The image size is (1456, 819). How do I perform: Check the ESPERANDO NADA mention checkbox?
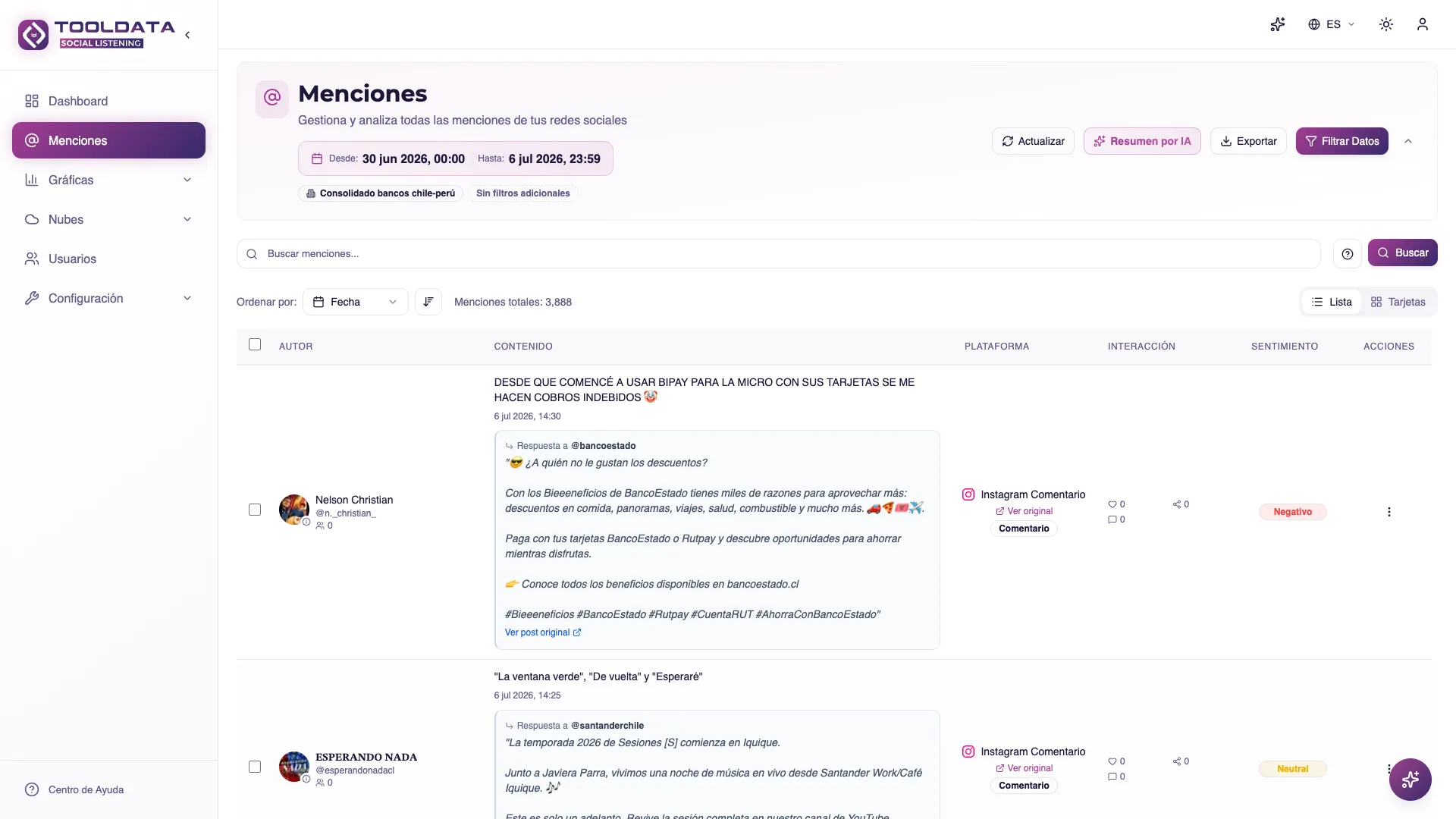[255, 767]
